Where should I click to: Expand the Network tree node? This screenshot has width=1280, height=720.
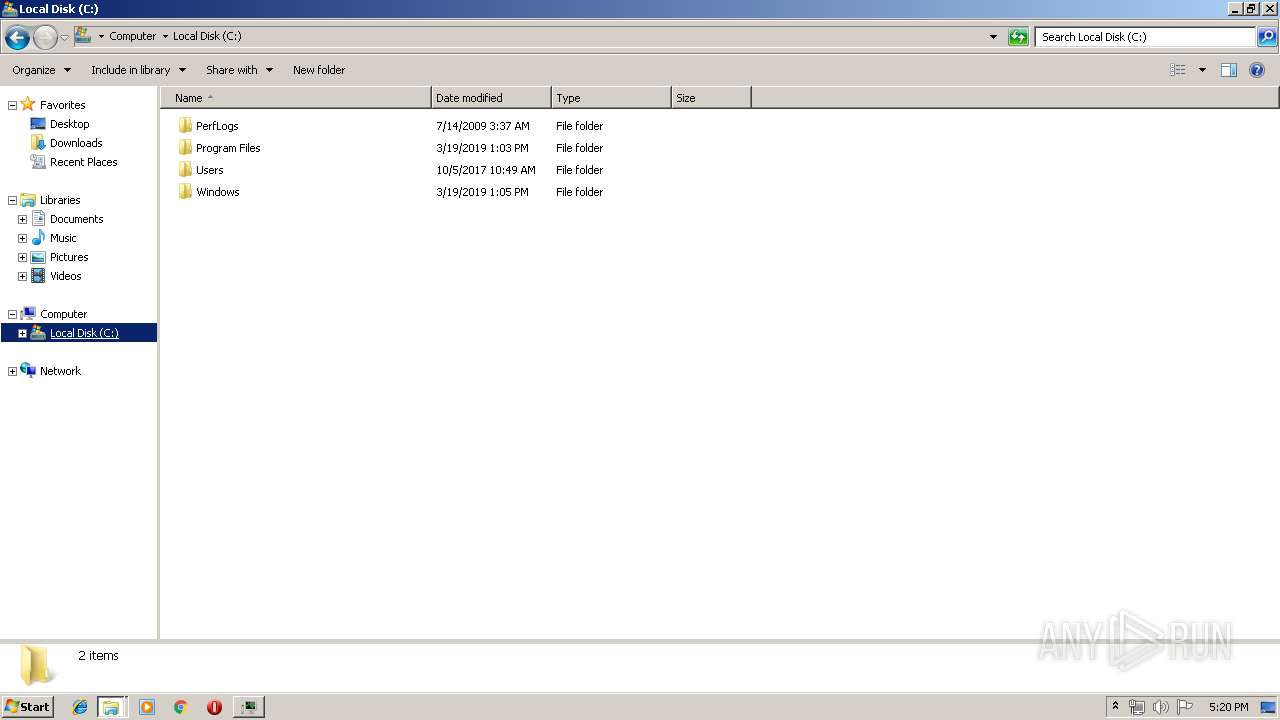12,371
